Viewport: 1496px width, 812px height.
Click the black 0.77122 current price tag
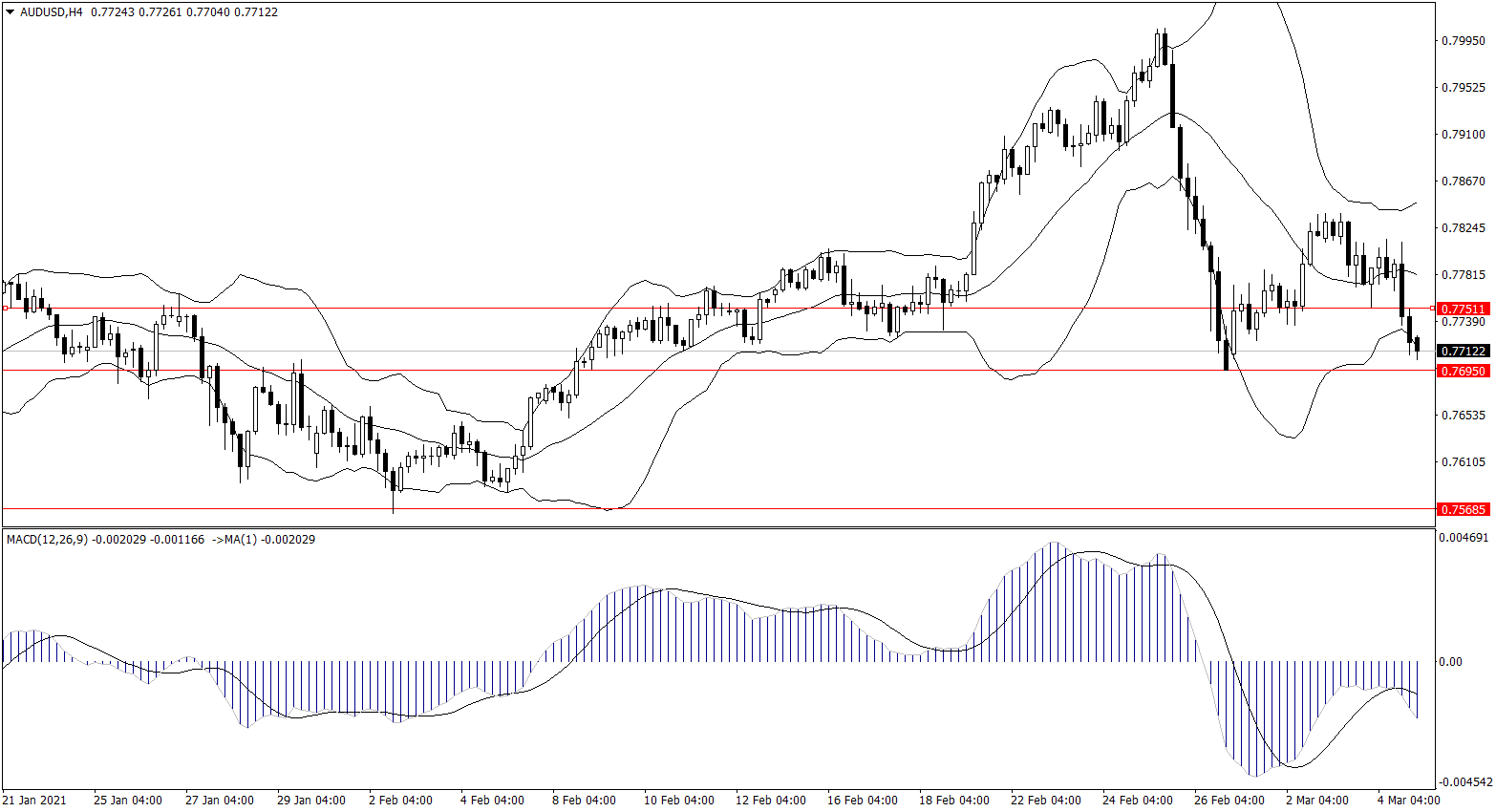pyautogui.click(x=1463, y=351)
